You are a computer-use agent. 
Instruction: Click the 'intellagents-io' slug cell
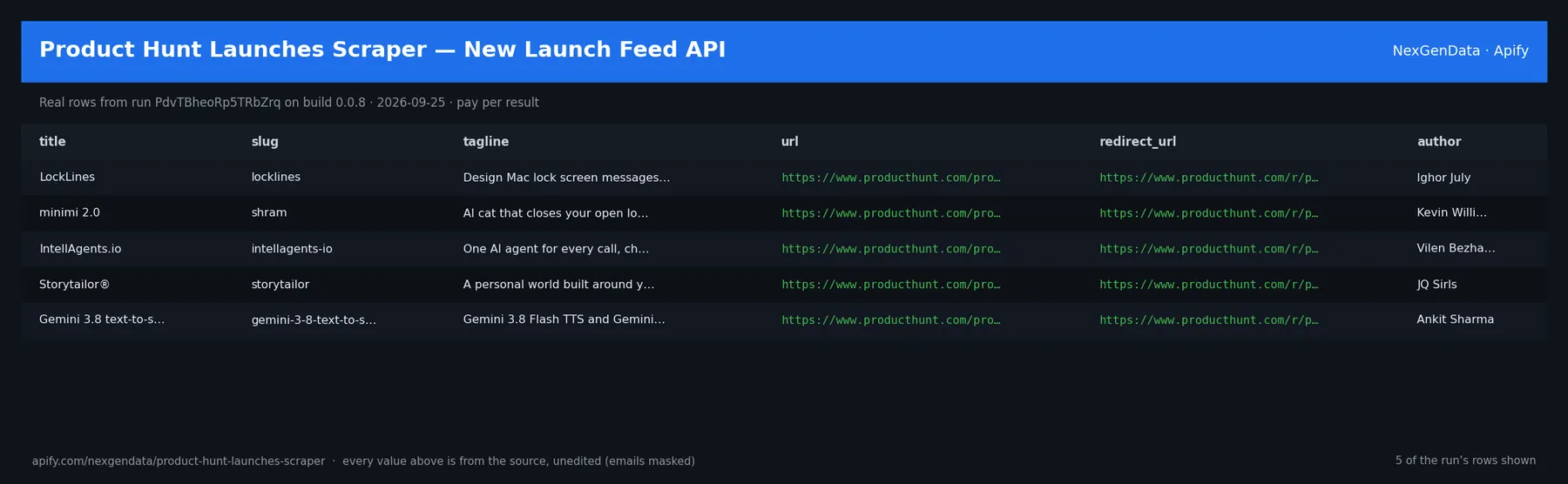[x=292, y=249]
